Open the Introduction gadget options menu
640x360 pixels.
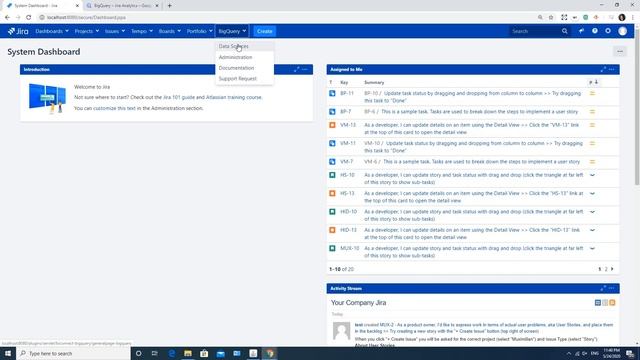[x=305, y=69]
